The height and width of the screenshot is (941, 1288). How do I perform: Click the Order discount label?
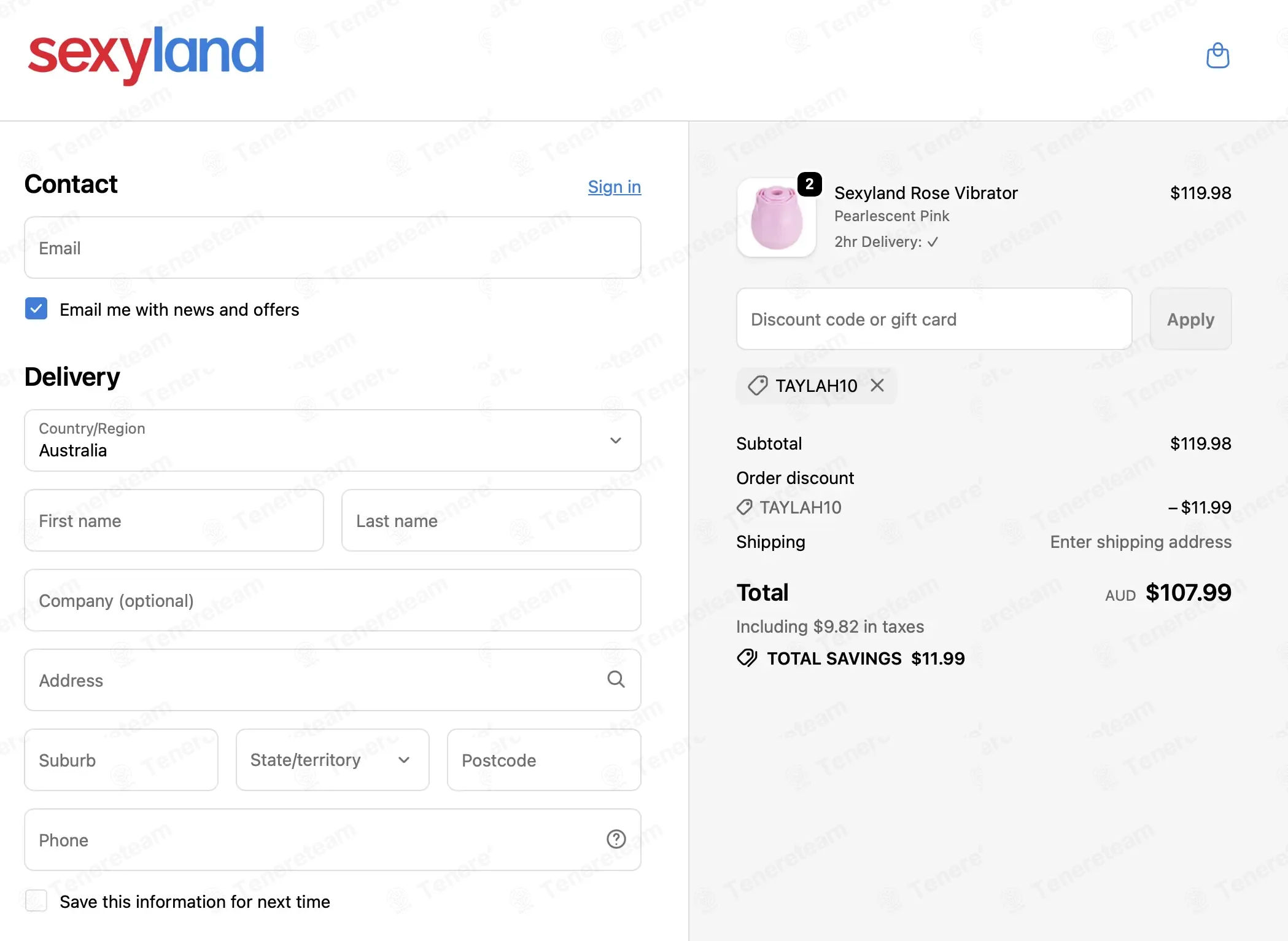(795, 478)
